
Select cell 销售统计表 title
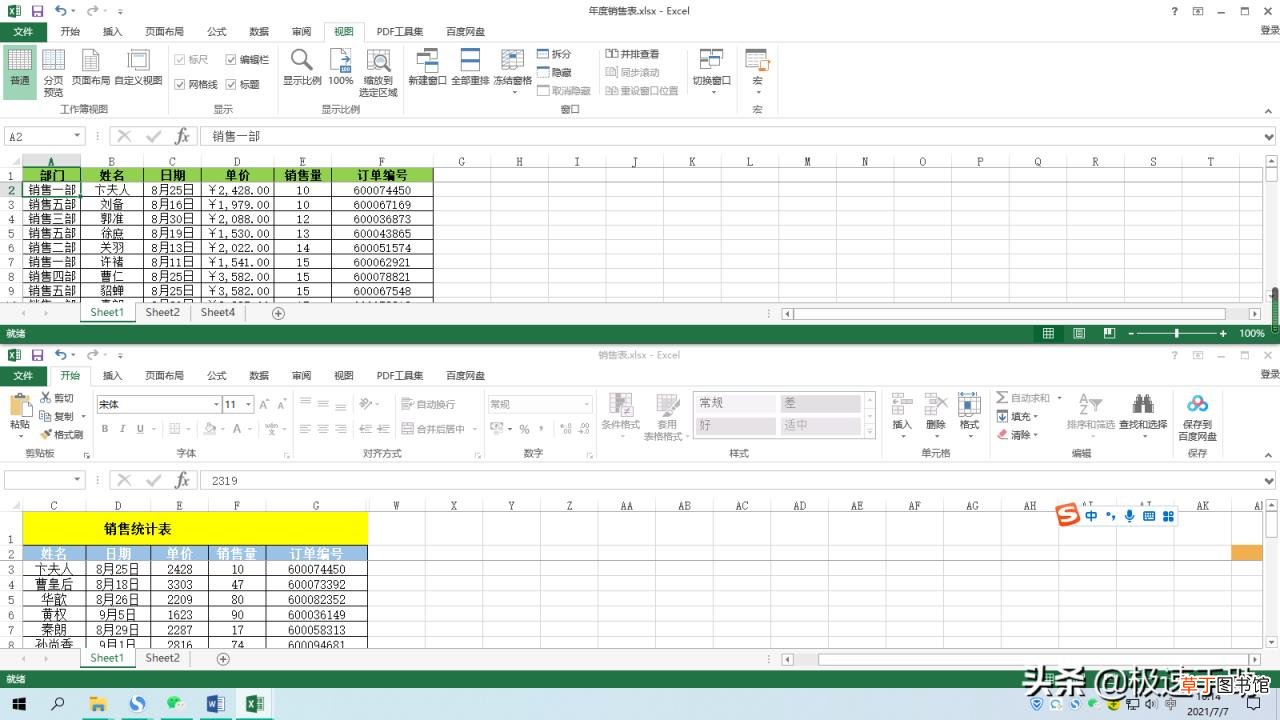[x=195, y=528]
